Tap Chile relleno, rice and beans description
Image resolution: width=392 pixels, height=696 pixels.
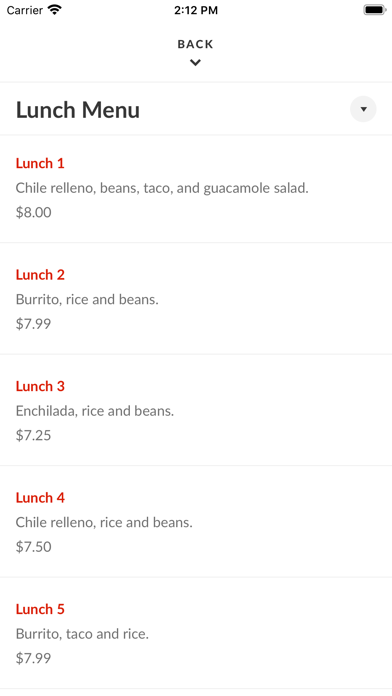[104, 522]
